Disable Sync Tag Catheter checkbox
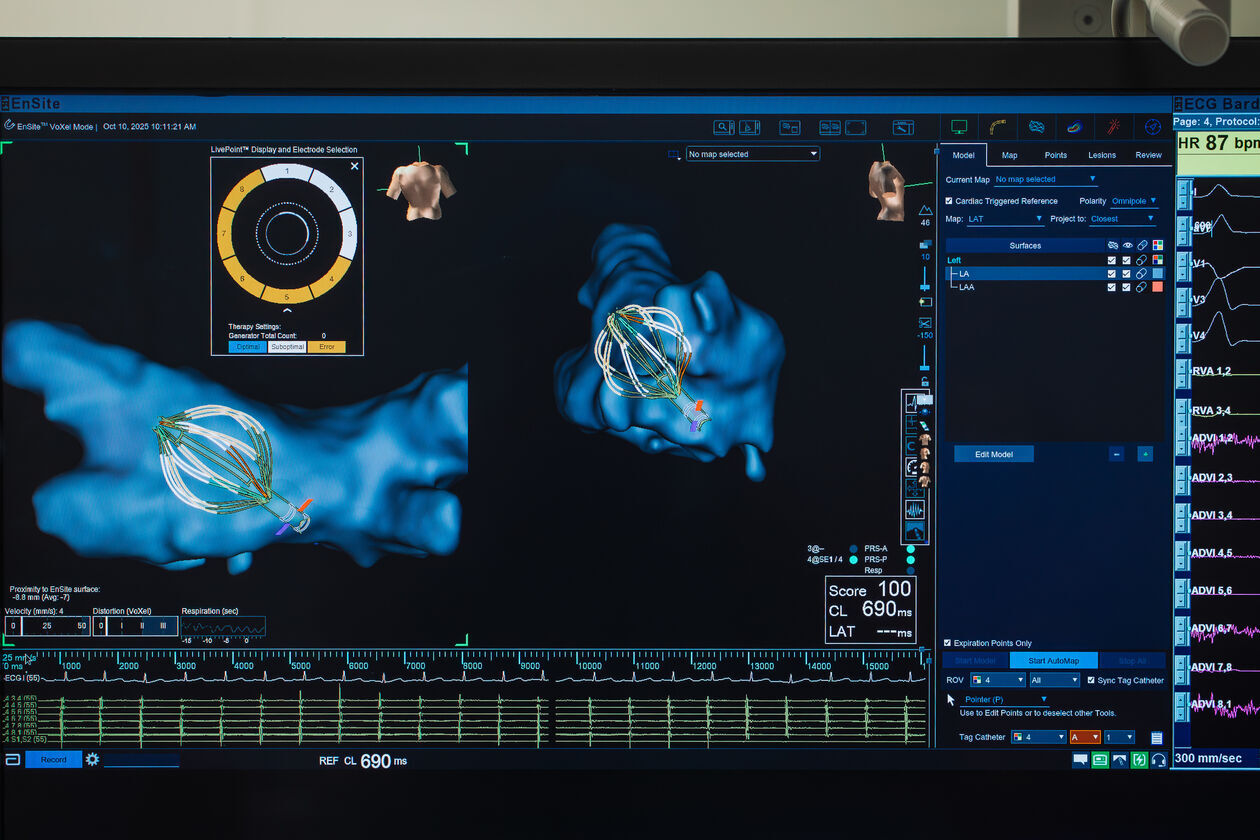This screenshot has height=840, width=1260. 1091,680
